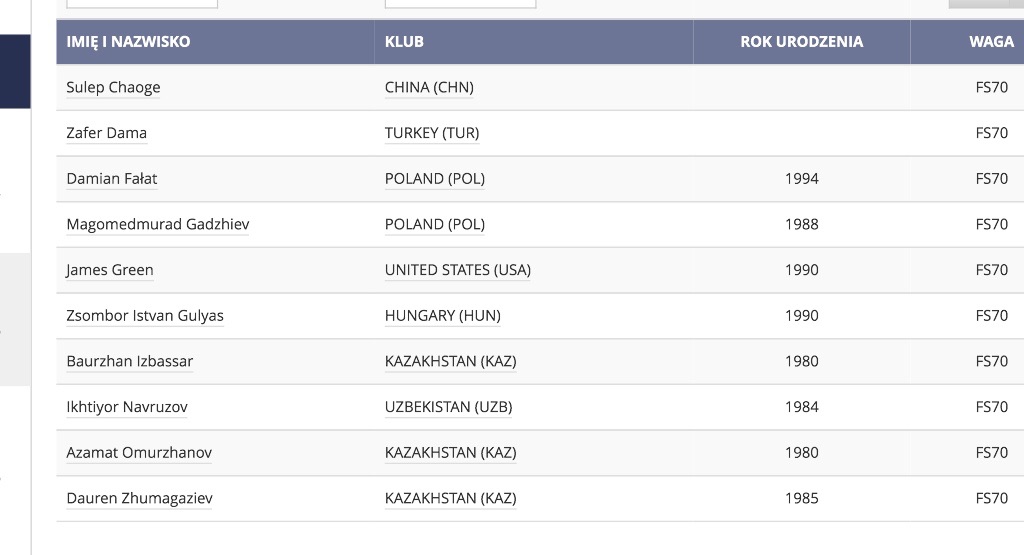Open Ikhtiyor Navruzov profile link
1024x555 pixels.
[127, 407]
